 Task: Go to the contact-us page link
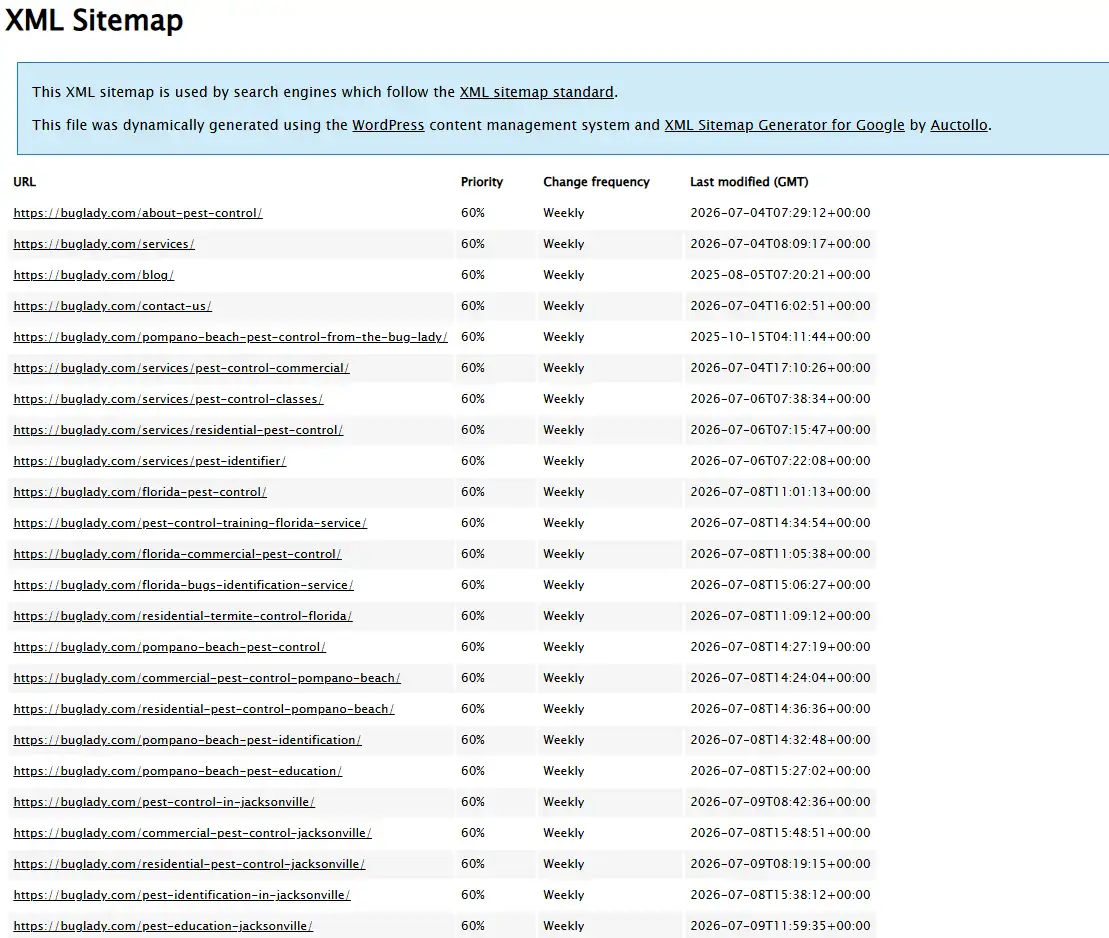[112, 306]
